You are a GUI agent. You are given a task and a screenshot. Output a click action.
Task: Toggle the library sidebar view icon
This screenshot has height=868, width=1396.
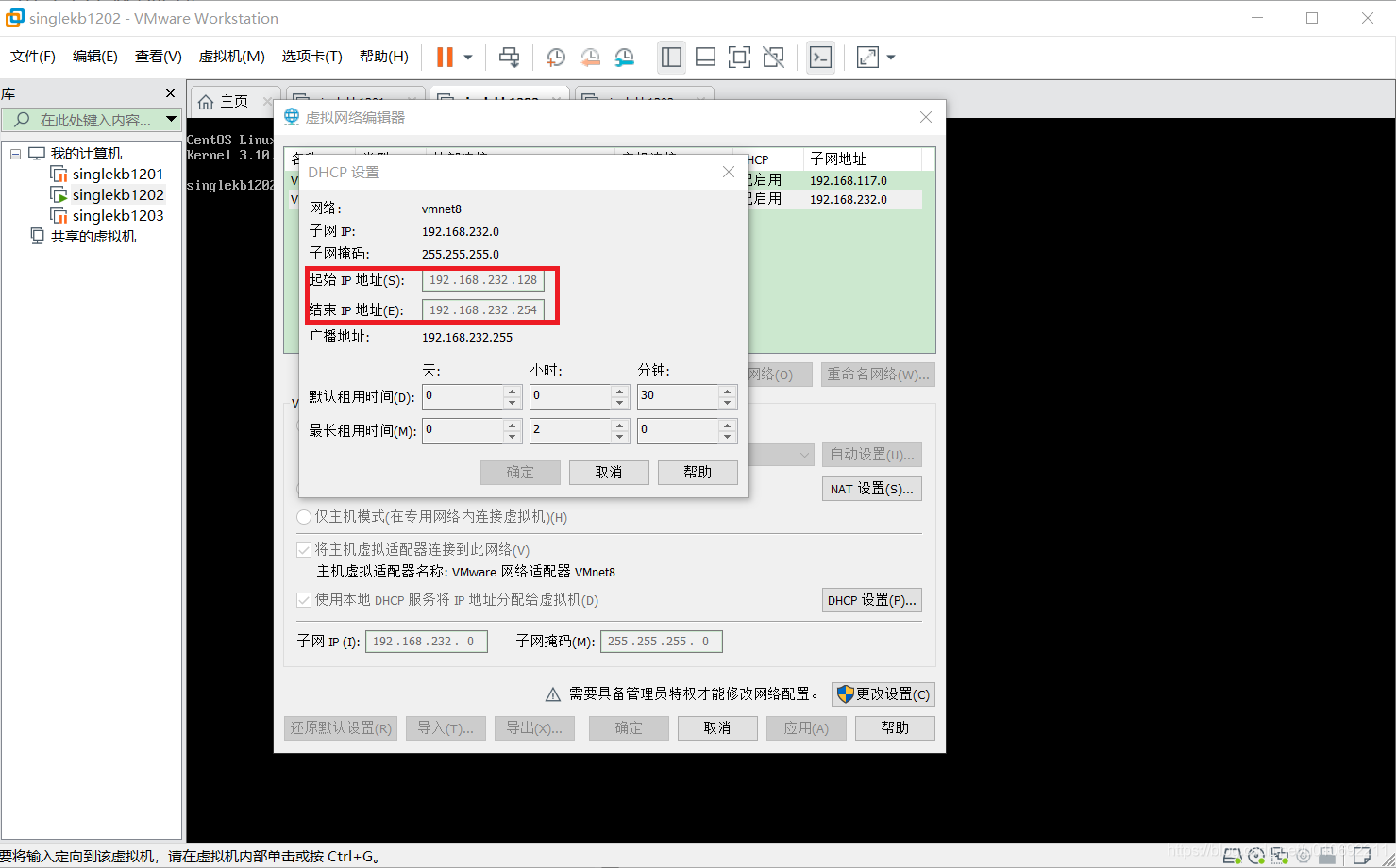pos(671,58)
